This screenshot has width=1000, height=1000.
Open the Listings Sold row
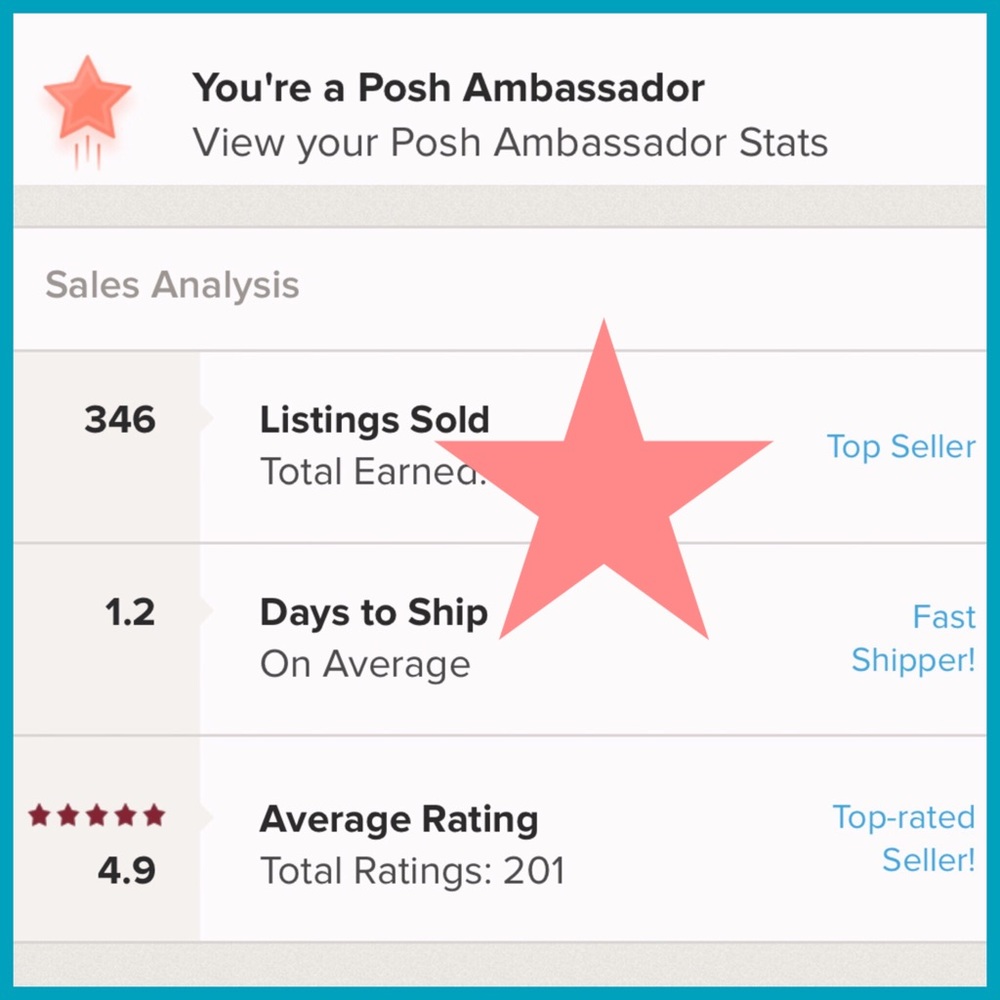click(x=375, y=420)
